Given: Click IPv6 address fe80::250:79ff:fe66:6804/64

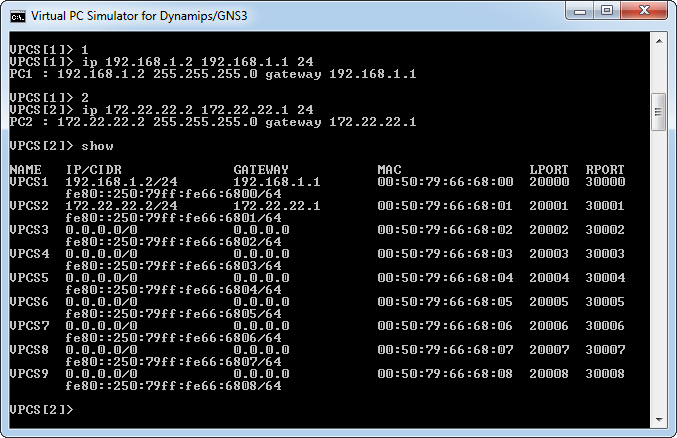Looking at the screenshot, I should 174,290.
